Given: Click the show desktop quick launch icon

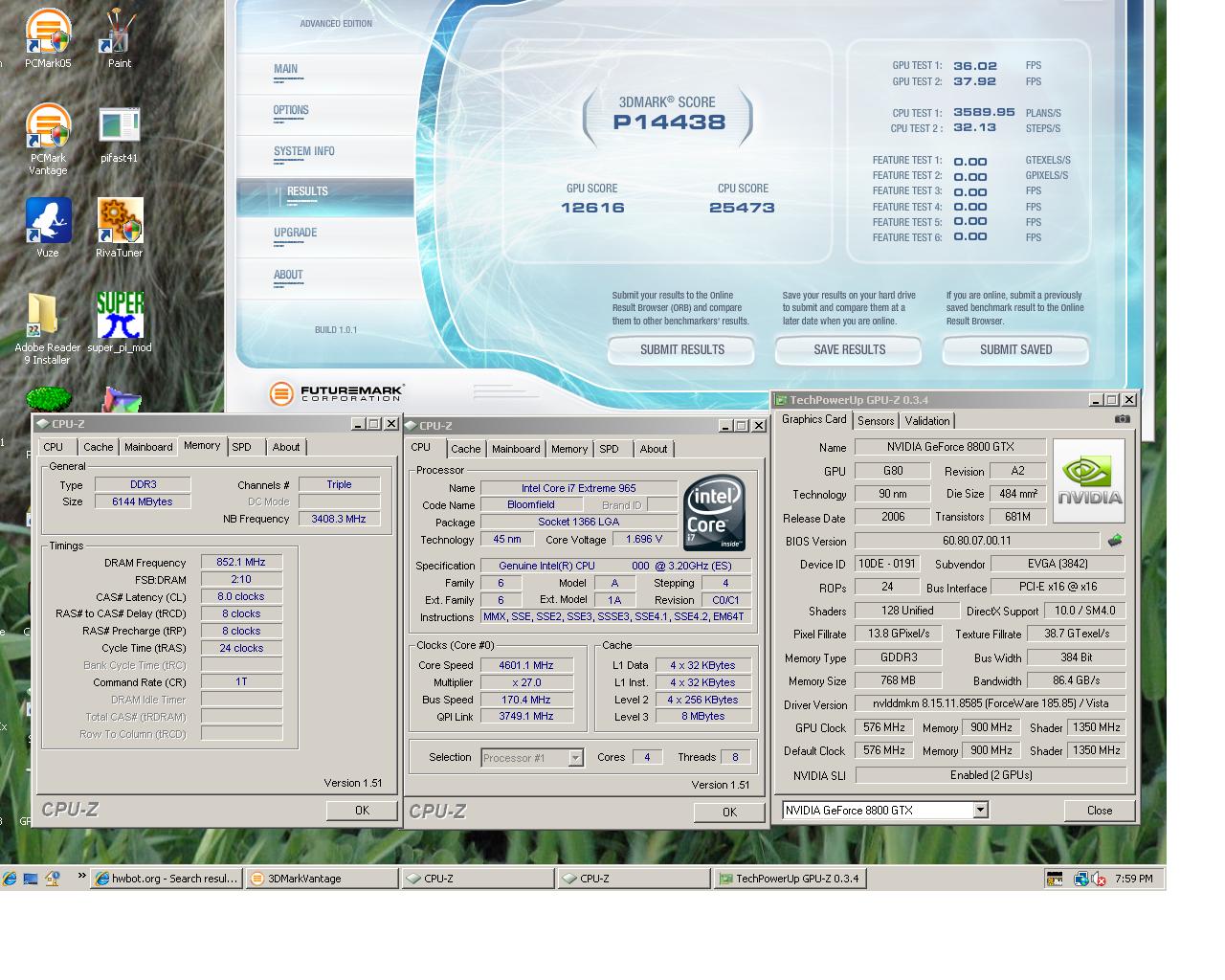Looking at the screenshot, I should coord(31,878).
